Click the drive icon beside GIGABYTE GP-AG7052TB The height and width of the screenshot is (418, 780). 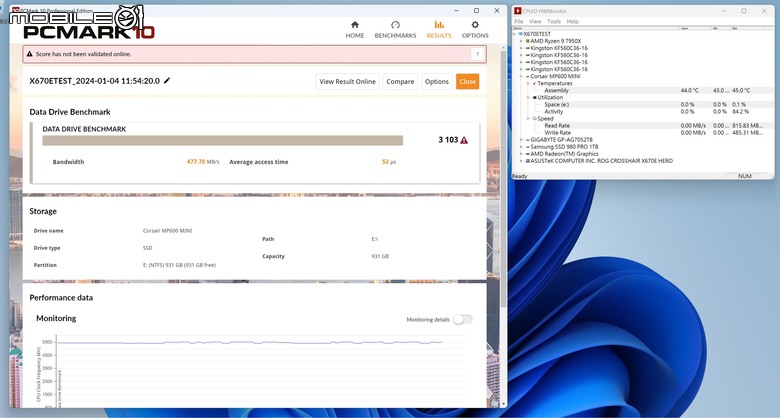528,140
